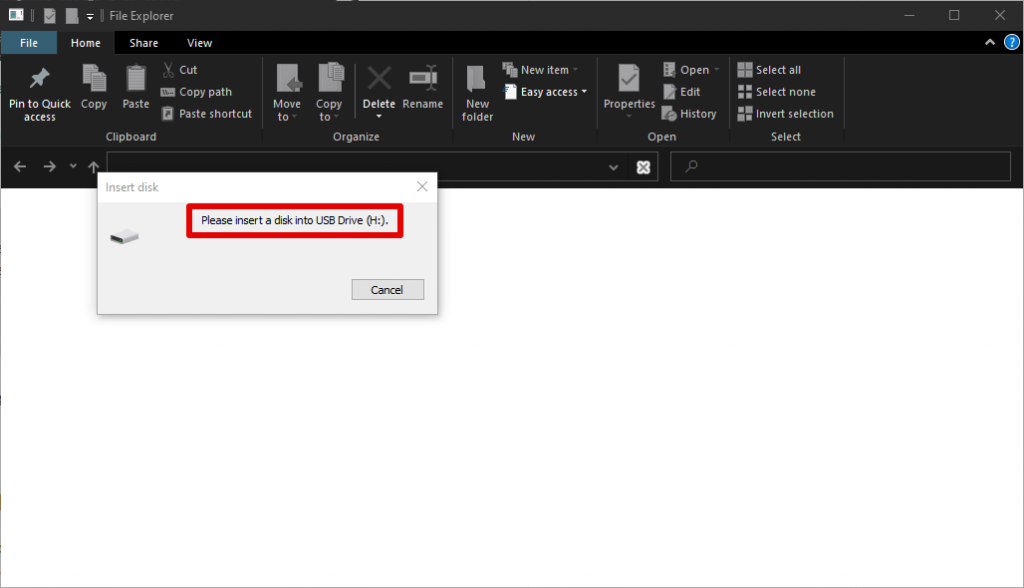Screen dimensions: 1024x588
Task: Switch to the View ribbon tab
Action: (199, 43)
